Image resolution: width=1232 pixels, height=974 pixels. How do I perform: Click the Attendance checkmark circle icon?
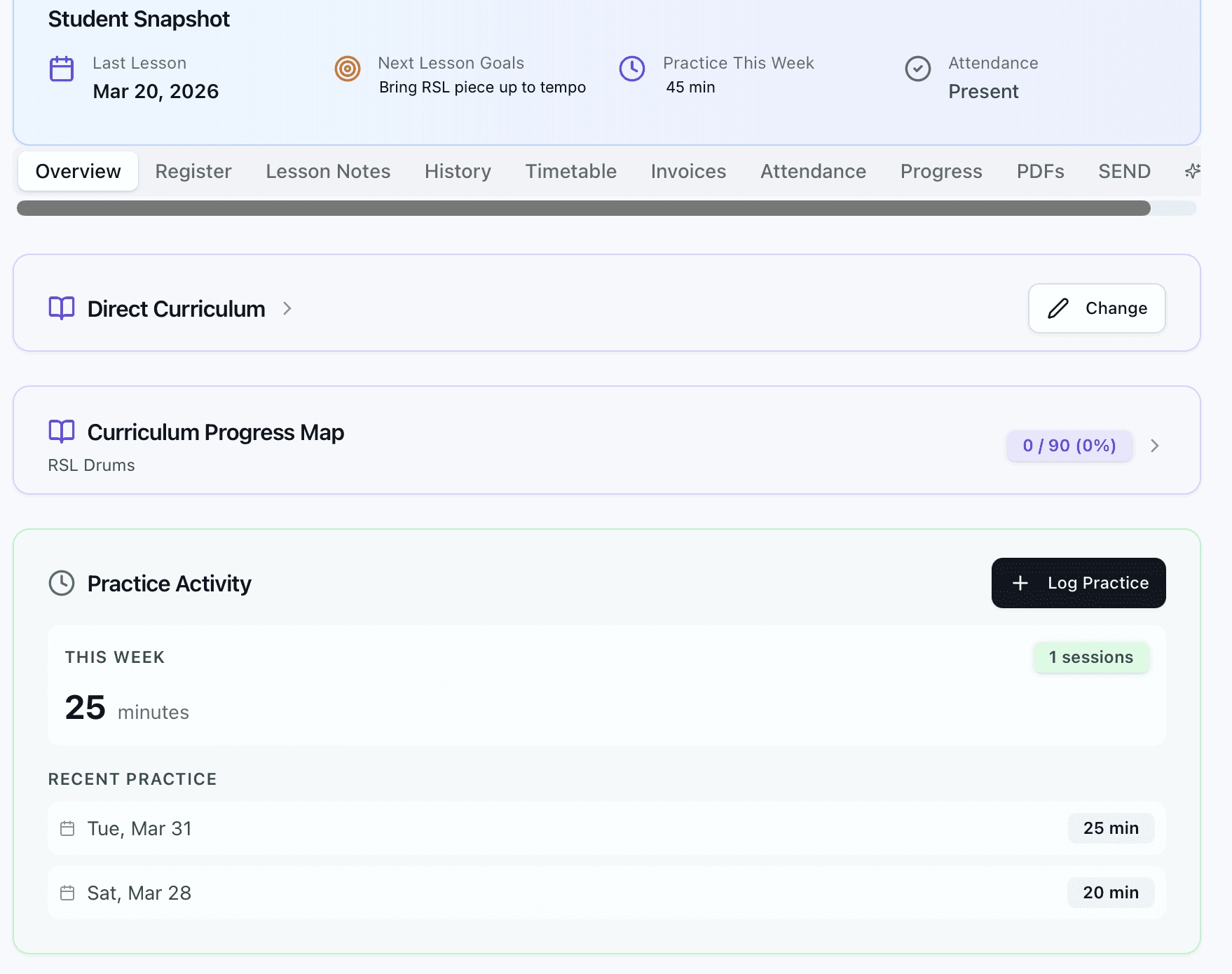917,69
